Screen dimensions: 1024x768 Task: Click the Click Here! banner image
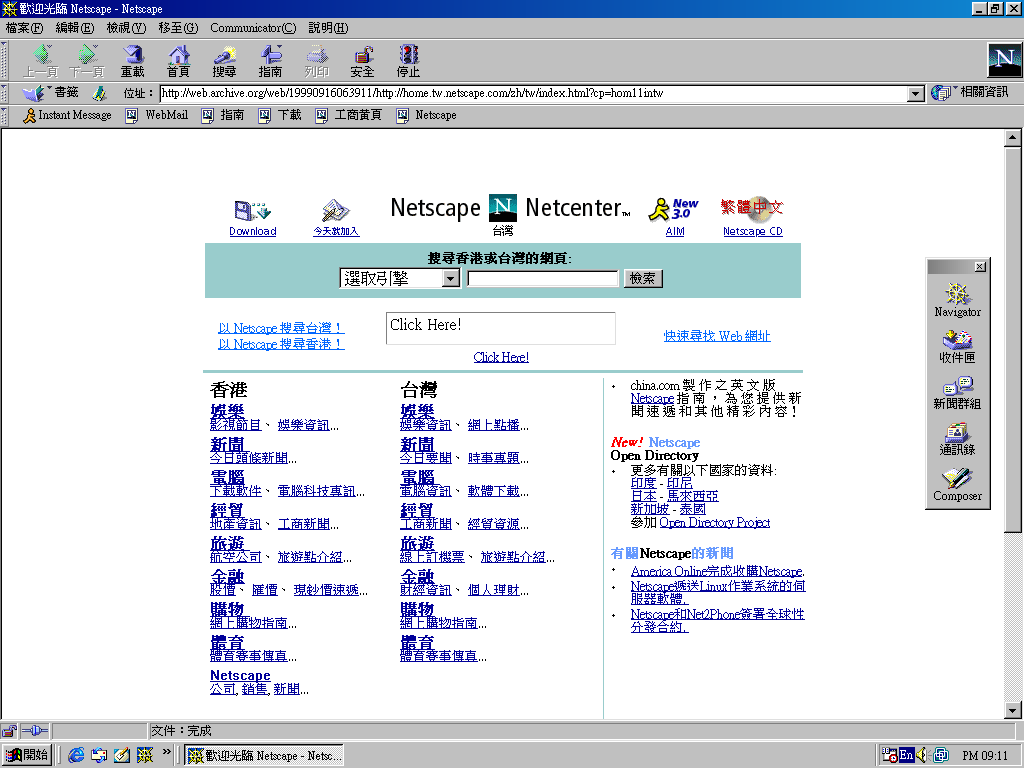[x=501, y=328]
